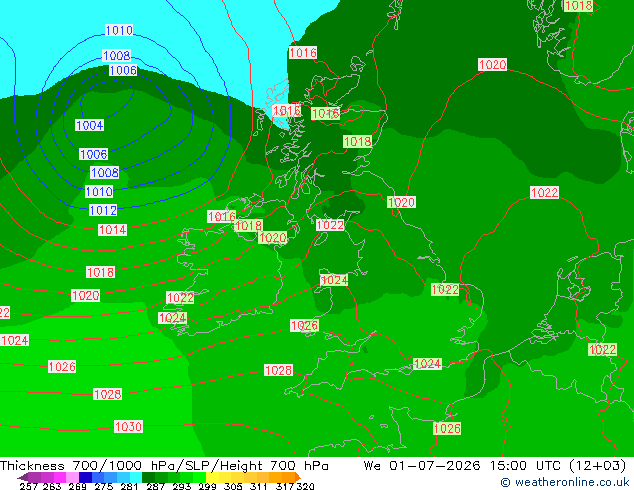
Task: Click the blue 1004 low-pressure isobar label
Action: (89, 125)
